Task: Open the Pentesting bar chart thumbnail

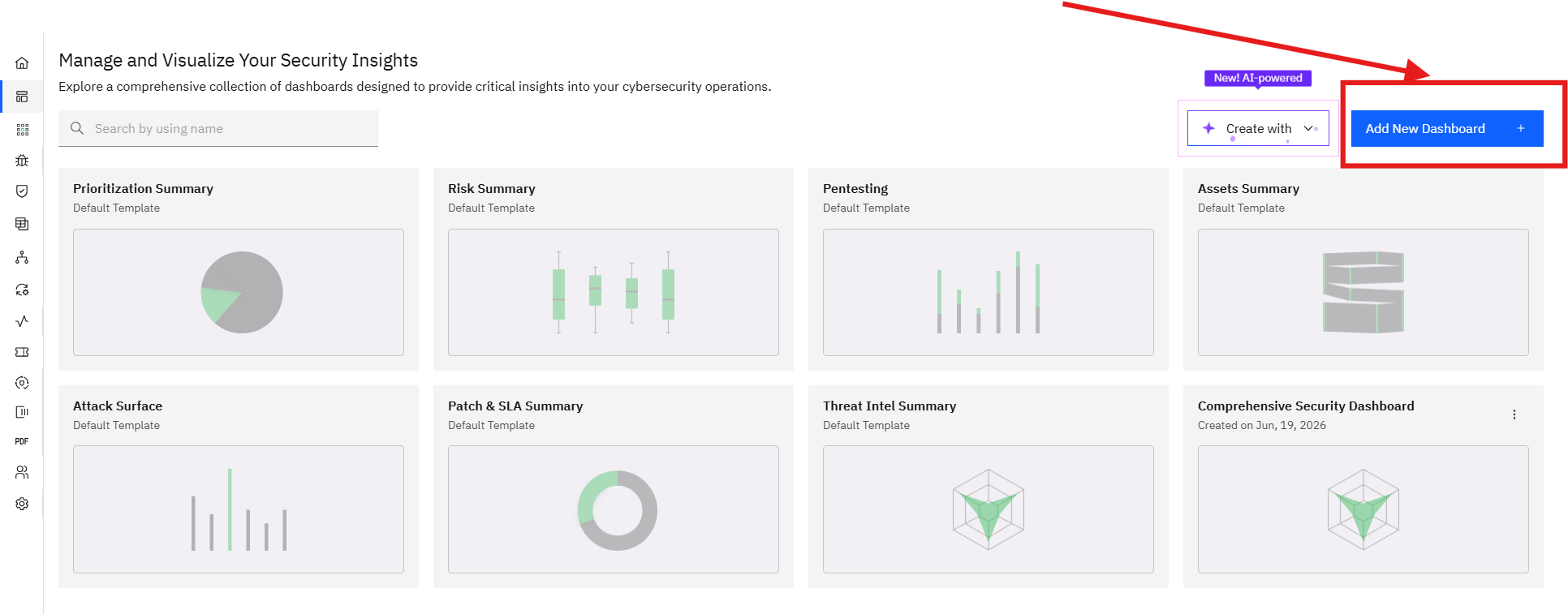Action: click(989, 292)
